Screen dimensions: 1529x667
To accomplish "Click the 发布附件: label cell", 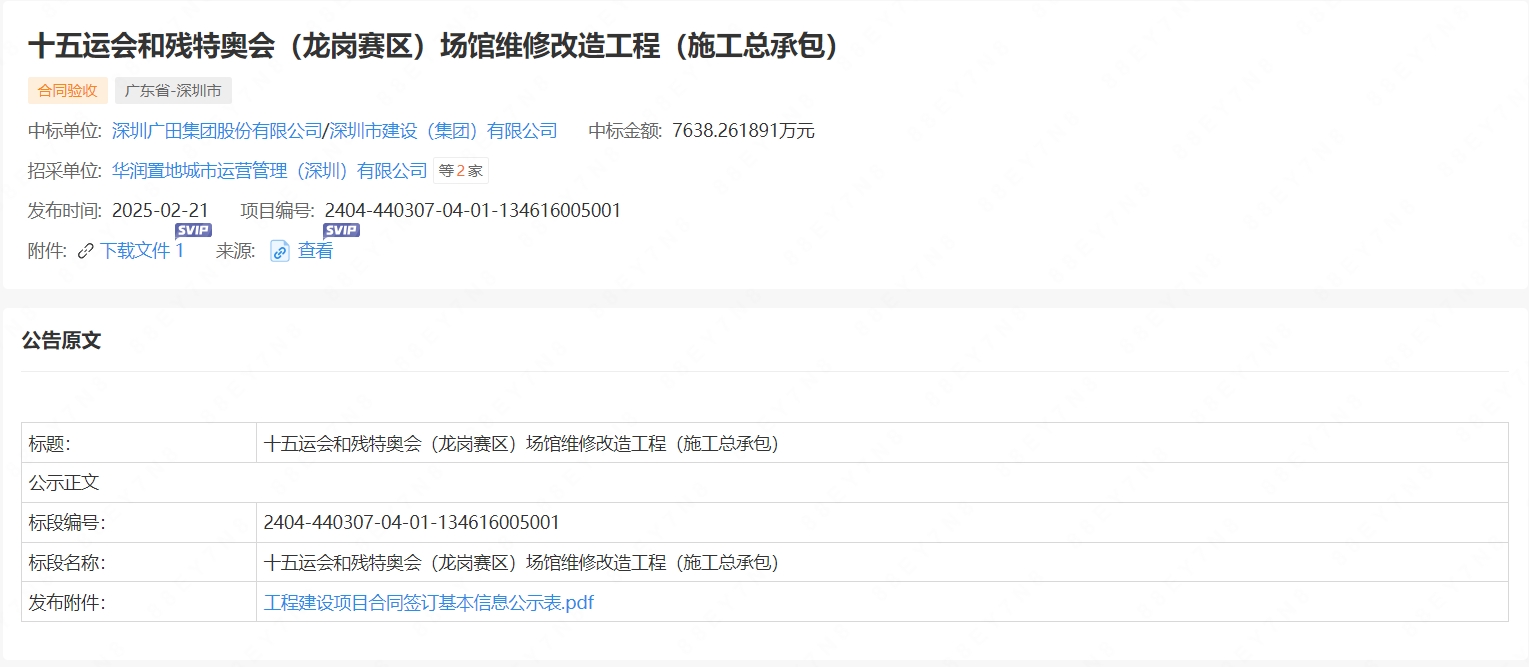I will point(139,602).
